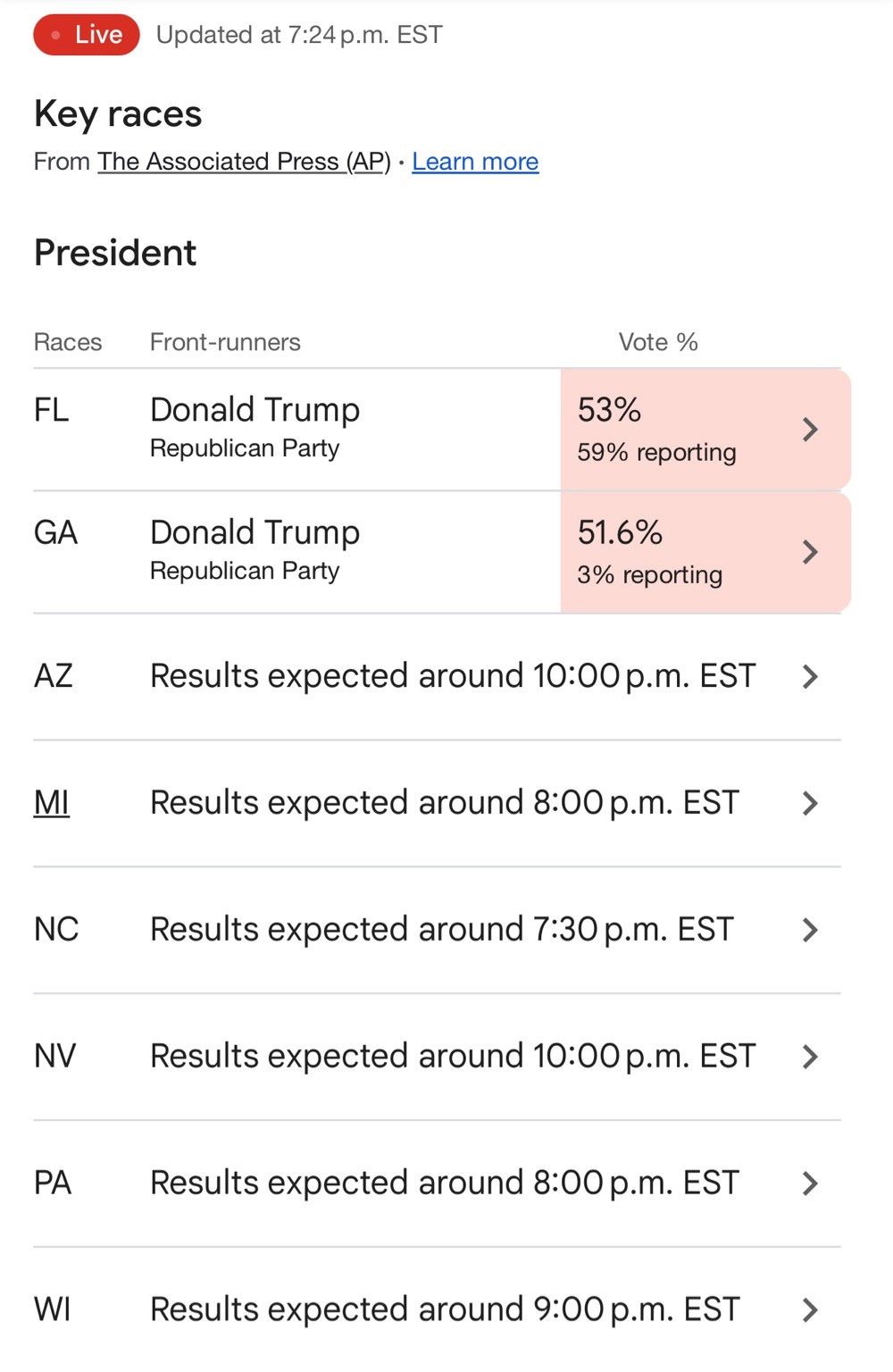
Task: Open Georgia's 51.6% vote result cell
Action: pyautogui.click(x=705, y=552)
